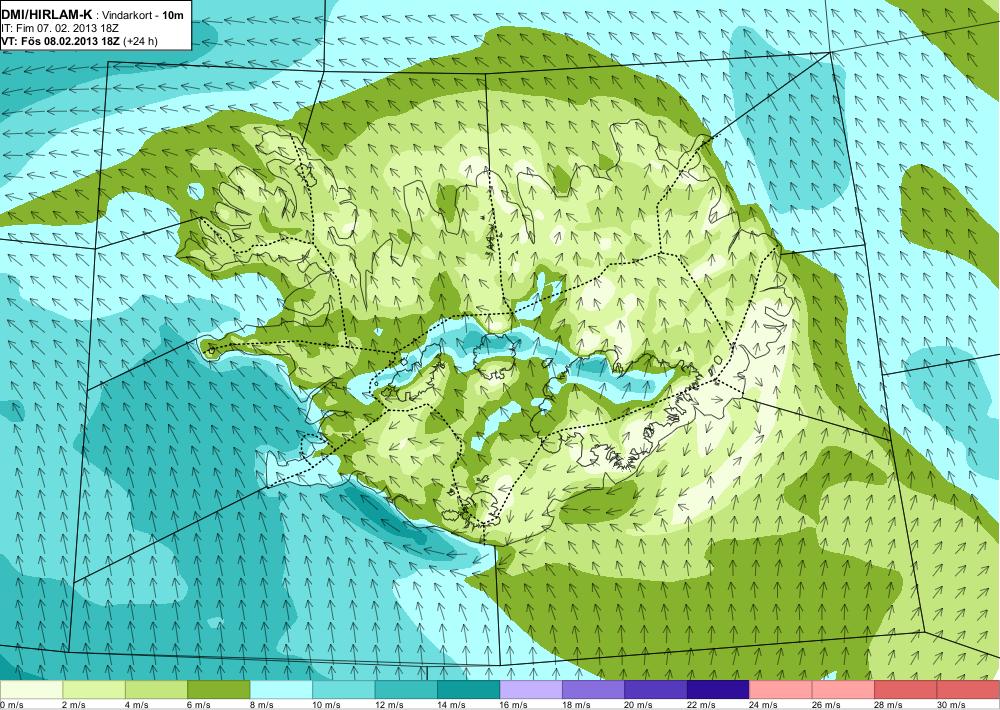Click the "16 m/s" legend label
Viewport: 1000px width, 710px height.
[x=514, y=705]
